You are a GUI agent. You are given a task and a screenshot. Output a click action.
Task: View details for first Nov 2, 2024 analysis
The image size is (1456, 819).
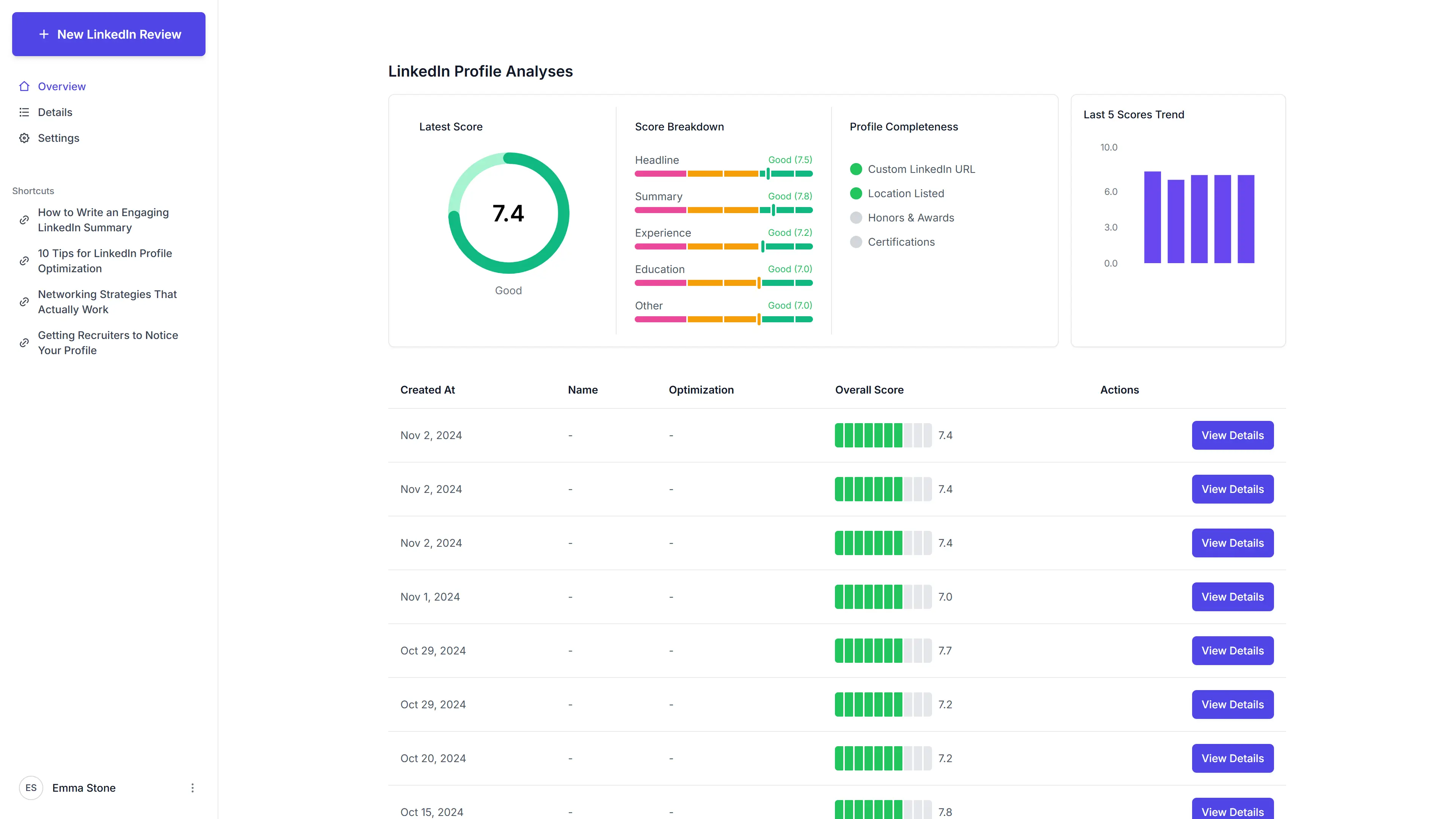1232,435
